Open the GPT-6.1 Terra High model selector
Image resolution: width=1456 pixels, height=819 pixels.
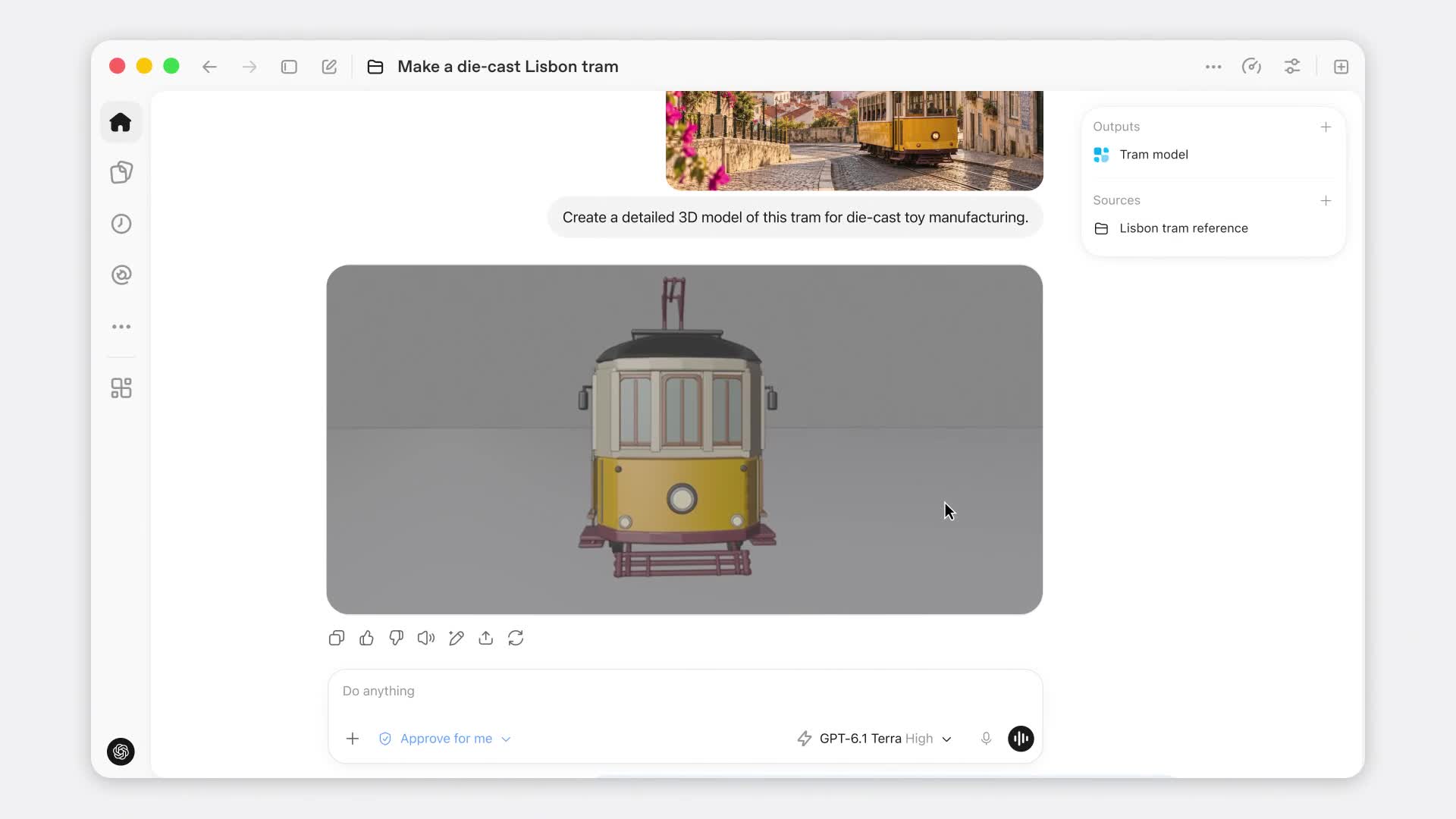click(x=874, y=739)
